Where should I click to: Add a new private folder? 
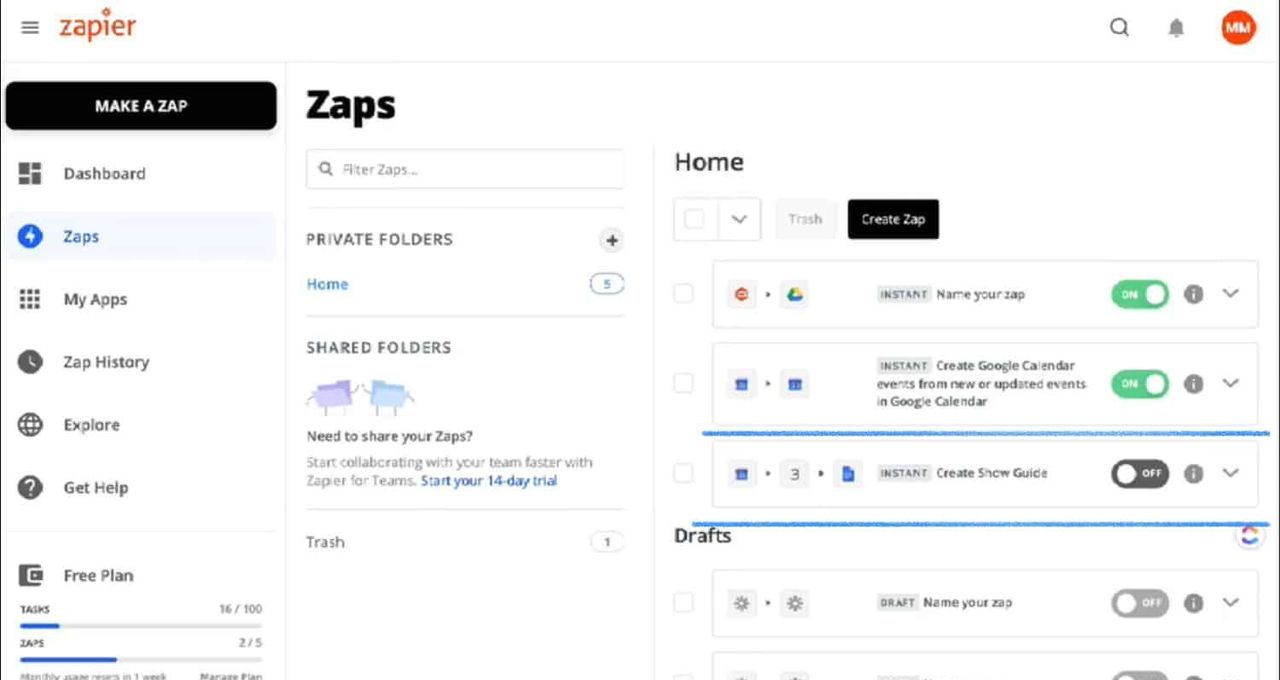[611, 240]
